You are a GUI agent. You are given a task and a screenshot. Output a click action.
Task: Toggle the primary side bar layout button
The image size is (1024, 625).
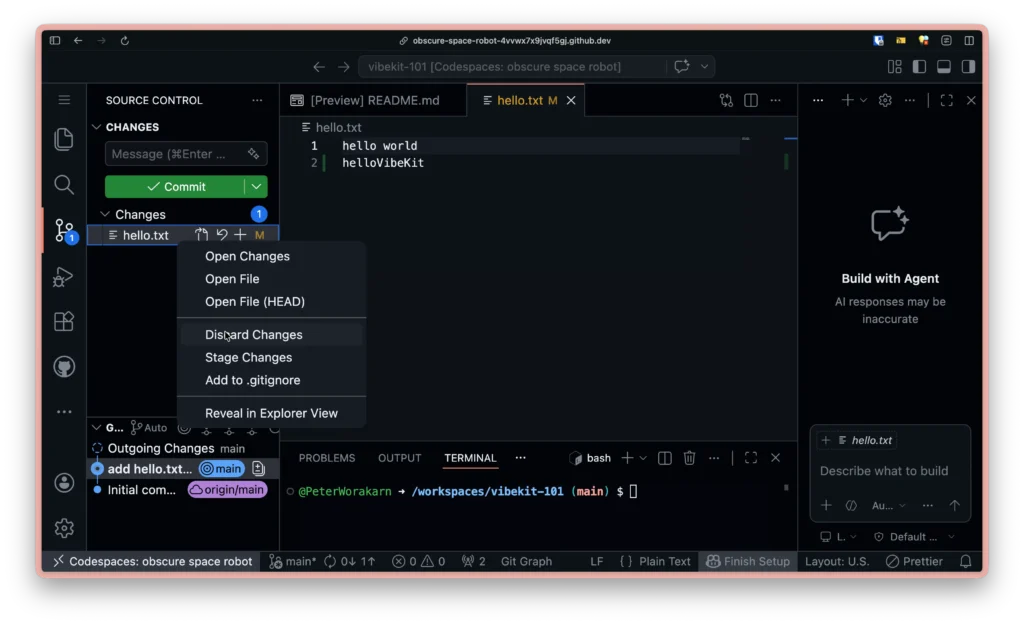coord(920,67)
